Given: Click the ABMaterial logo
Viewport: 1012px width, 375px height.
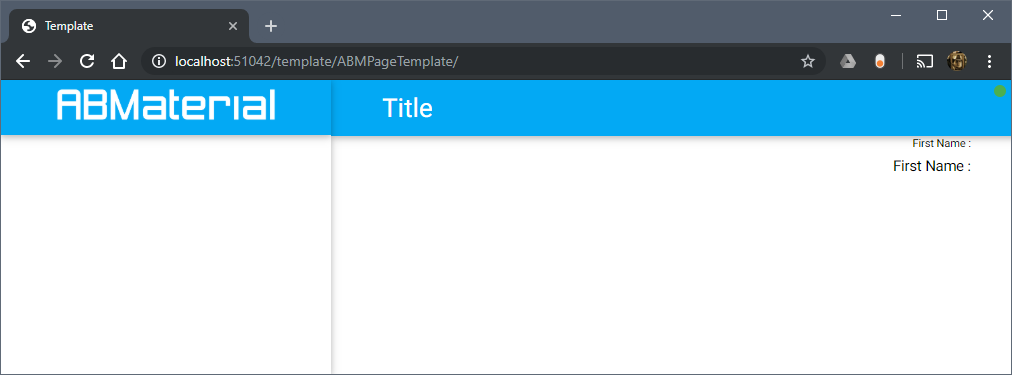Looking at the screenshot, I should pyautogui.click(x=167, y=105).
